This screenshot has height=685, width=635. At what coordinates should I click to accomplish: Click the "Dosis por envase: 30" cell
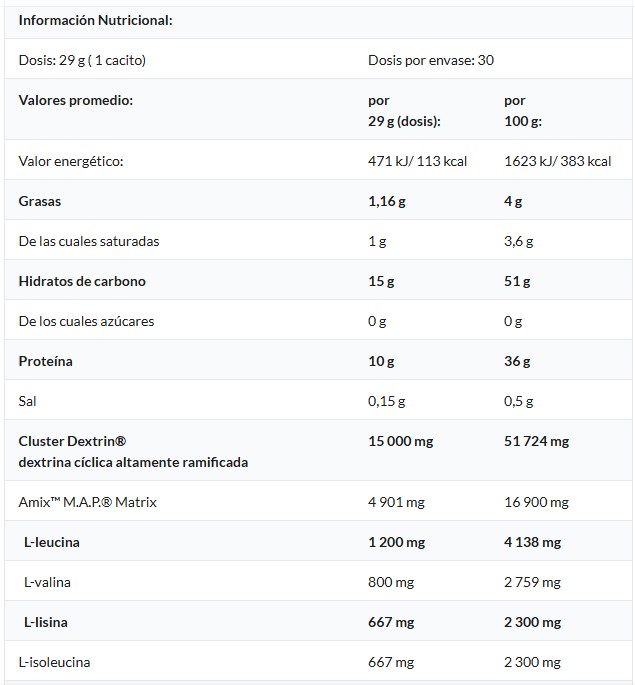pyautogui.click(x=430, y=60)
